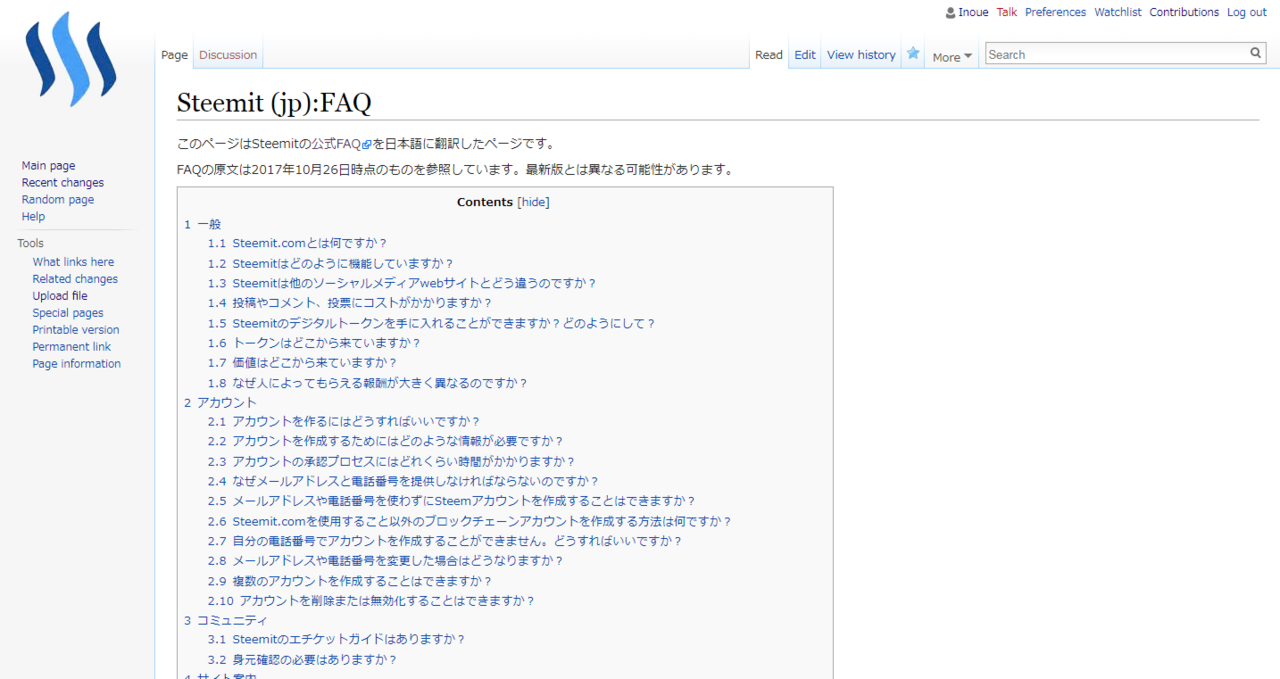
Task: Jump to contents section 1 一般
Action: click(202, 224)
